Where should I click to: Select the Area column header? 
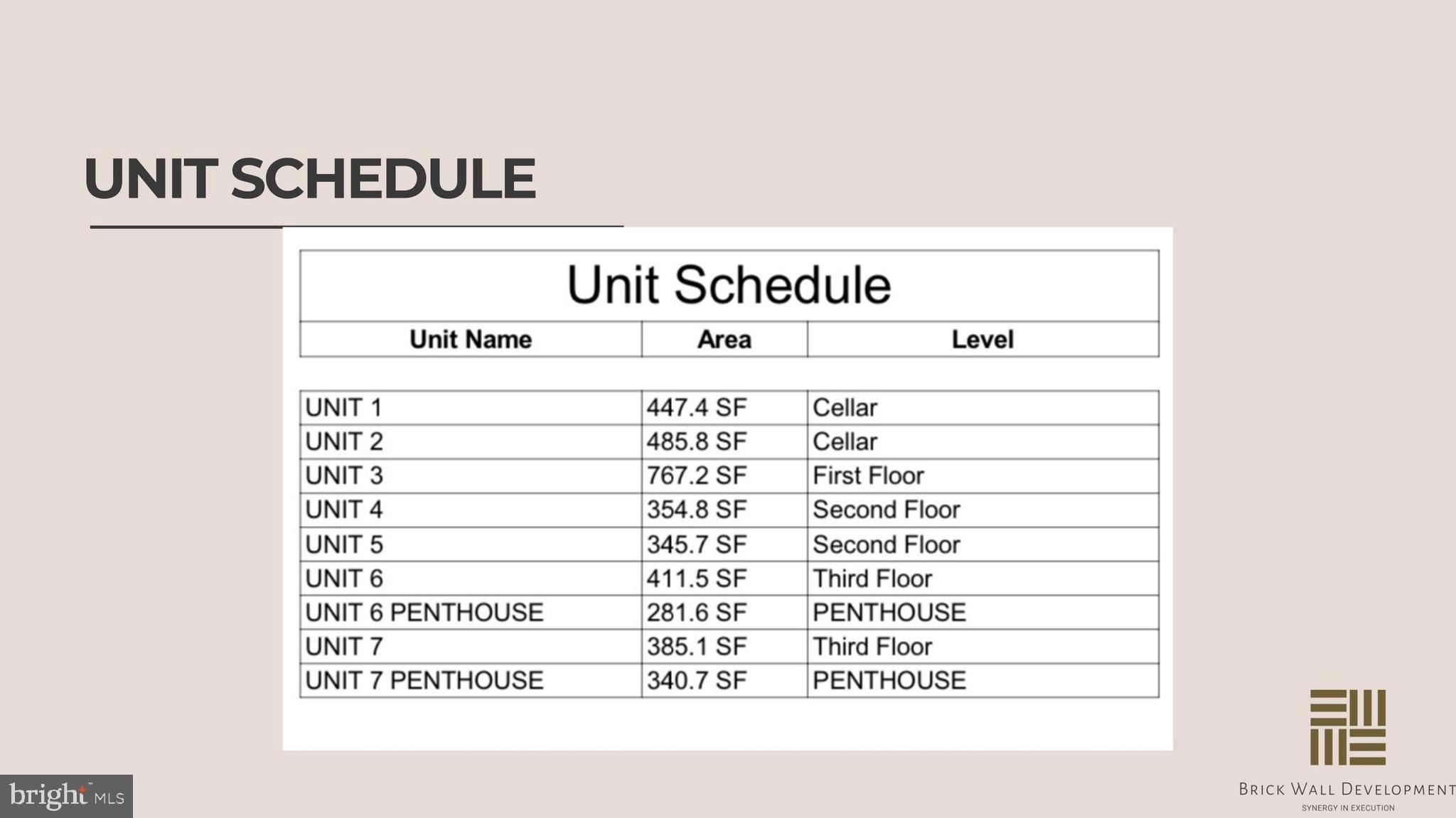(724, 339)
